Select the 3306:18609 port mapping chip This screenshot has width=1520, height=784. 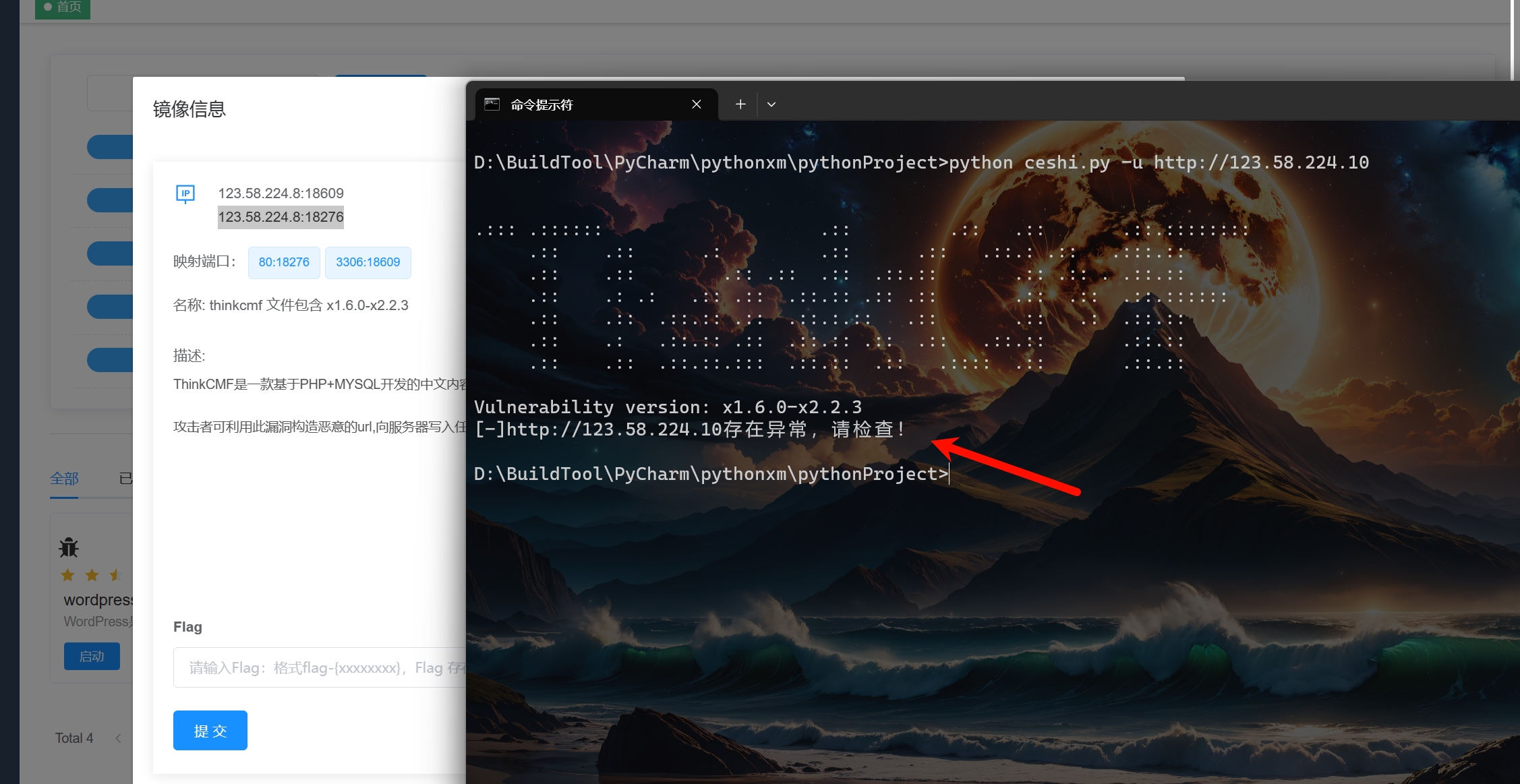pos(368,262)
